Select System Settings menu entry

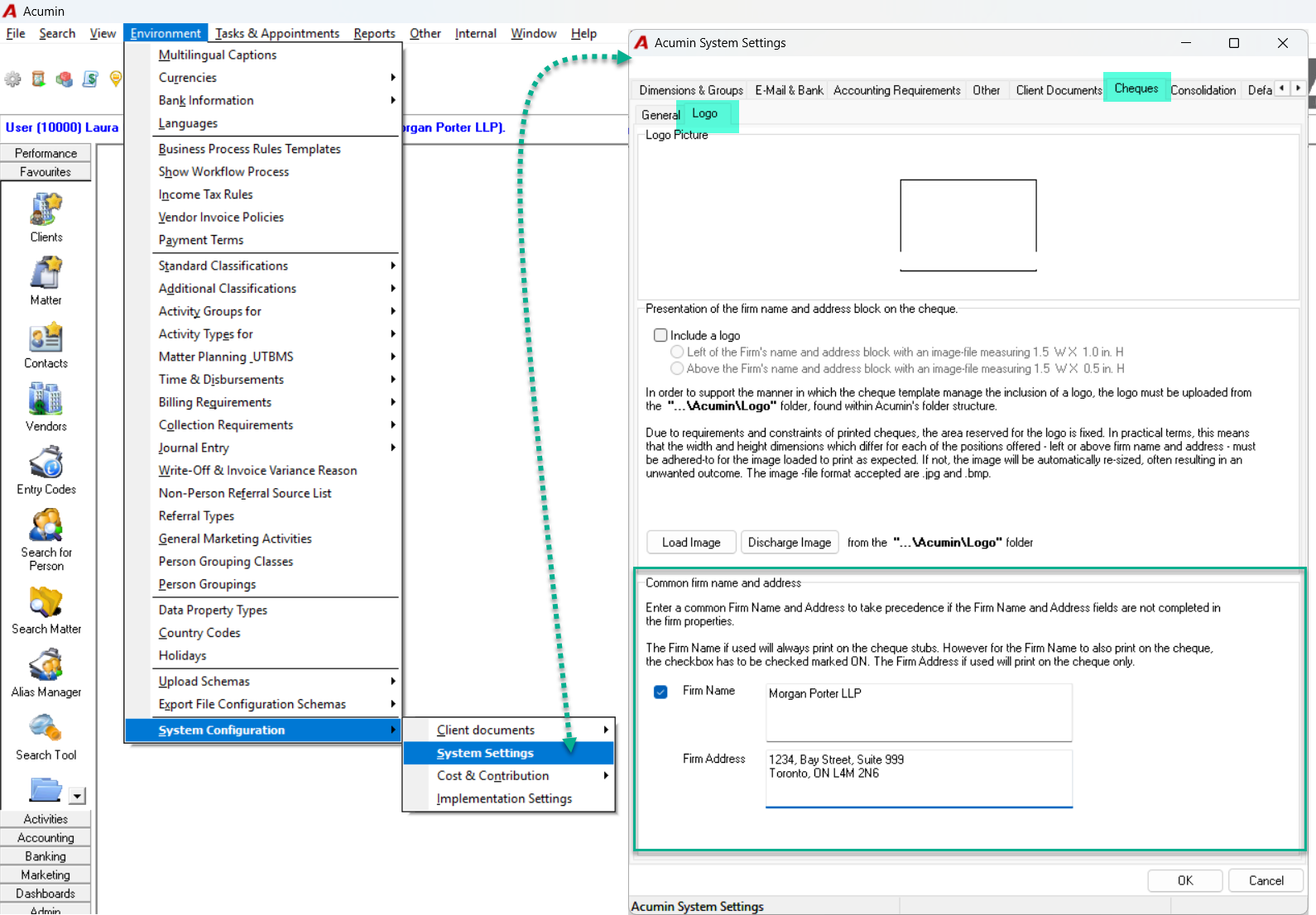[x=508, y=753]
